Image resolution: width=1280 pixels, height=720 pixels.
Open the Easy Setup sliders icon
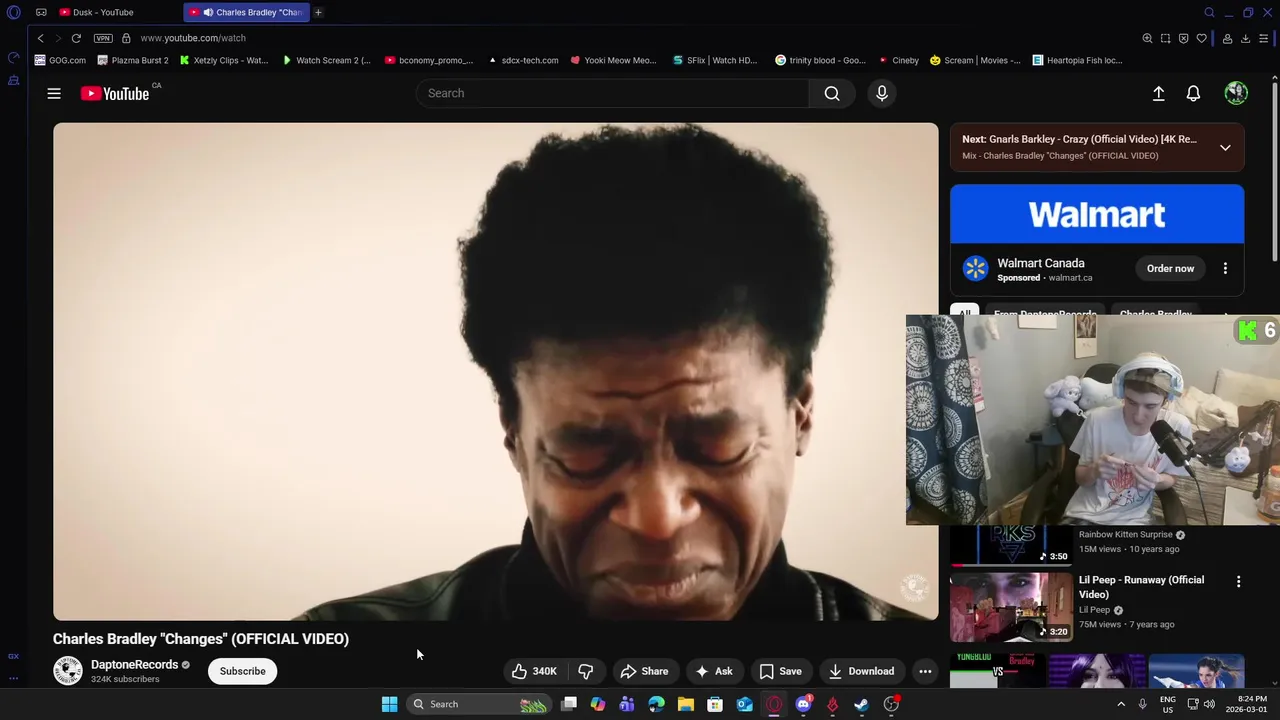(x=1264, y=38)
